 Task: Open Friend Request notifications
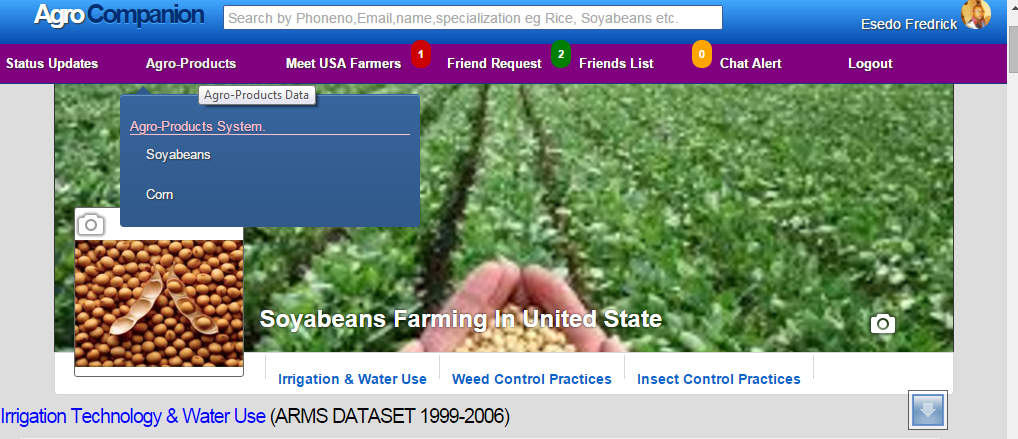pos(494,64)
